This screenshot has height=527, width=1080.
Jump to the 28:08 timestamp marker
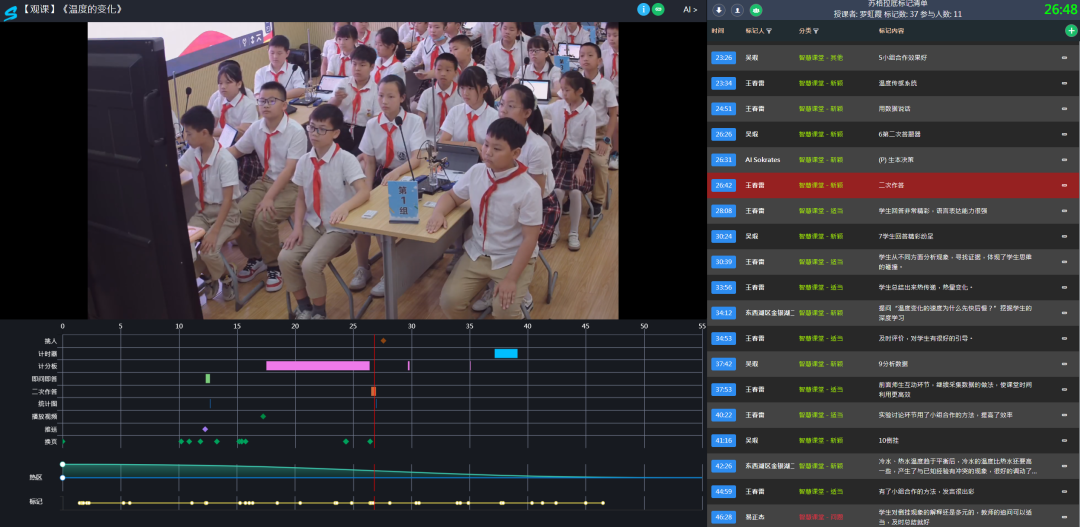tap(723, 211)
